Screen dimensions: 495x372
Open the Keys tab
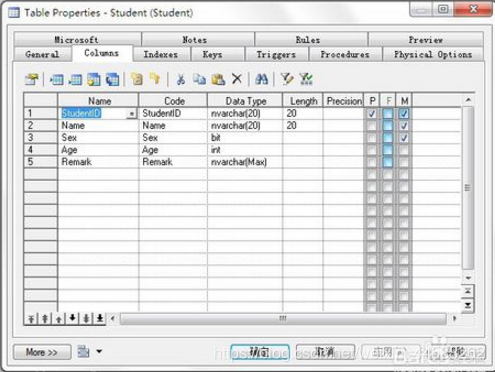(212, 54)
